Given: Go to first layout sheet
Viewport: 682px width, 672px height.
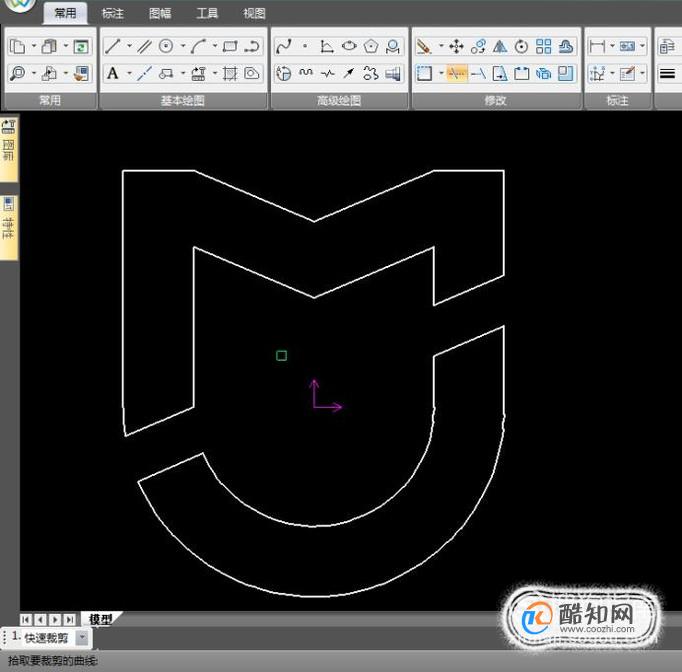Looking at the screenshot, I should [26, 619].
